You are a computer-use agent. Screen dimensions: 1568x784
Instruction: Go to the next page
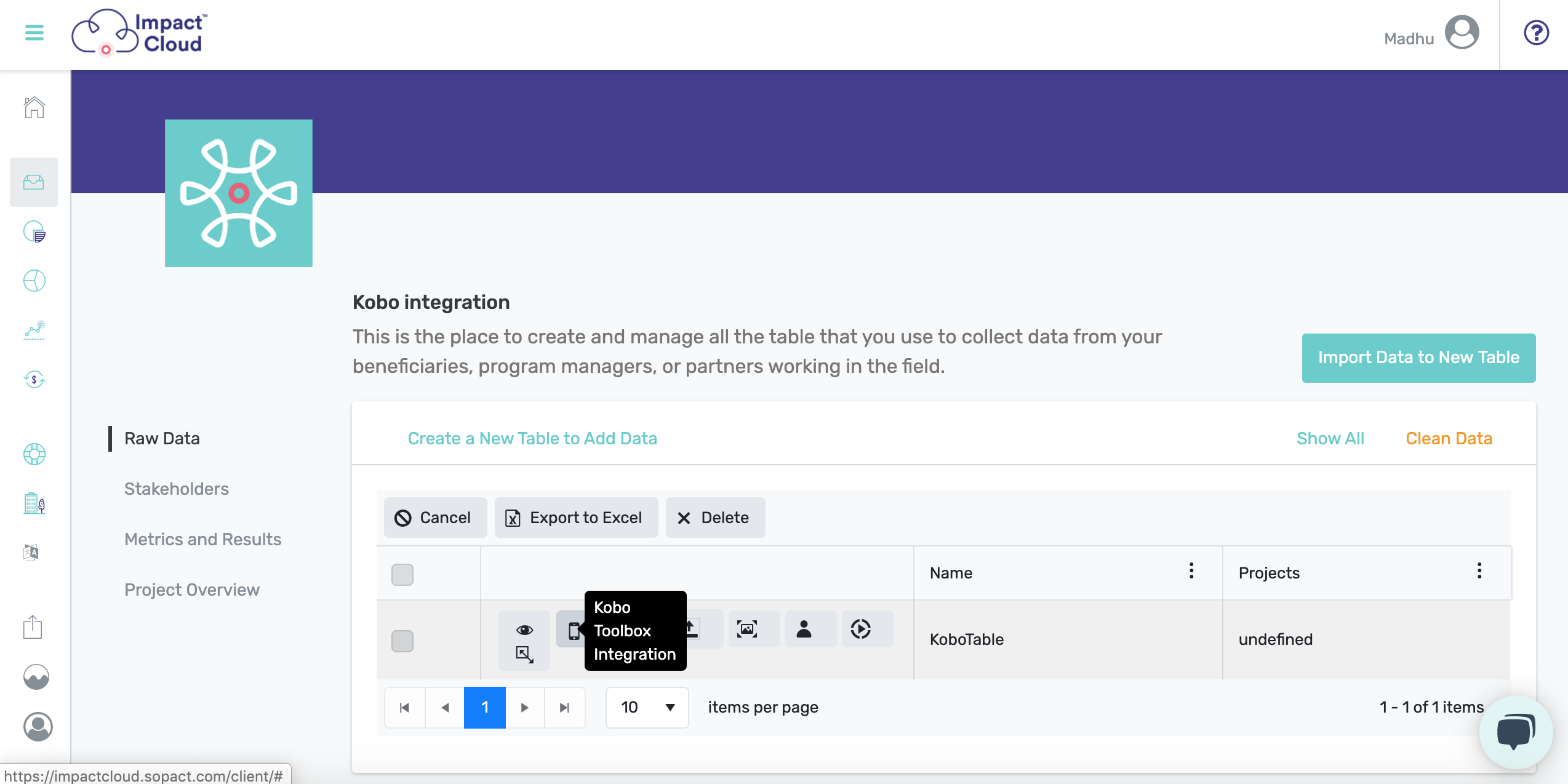[525, 707]
